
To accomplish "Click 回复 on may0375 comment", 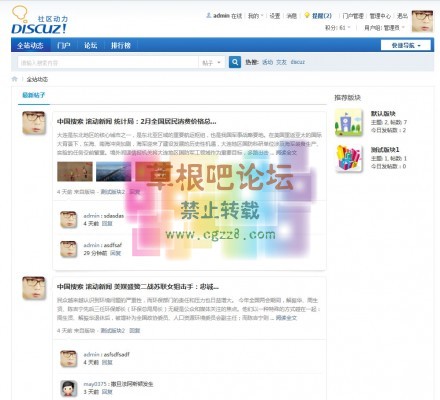I will pyautogui.click(x=107, y=392).
